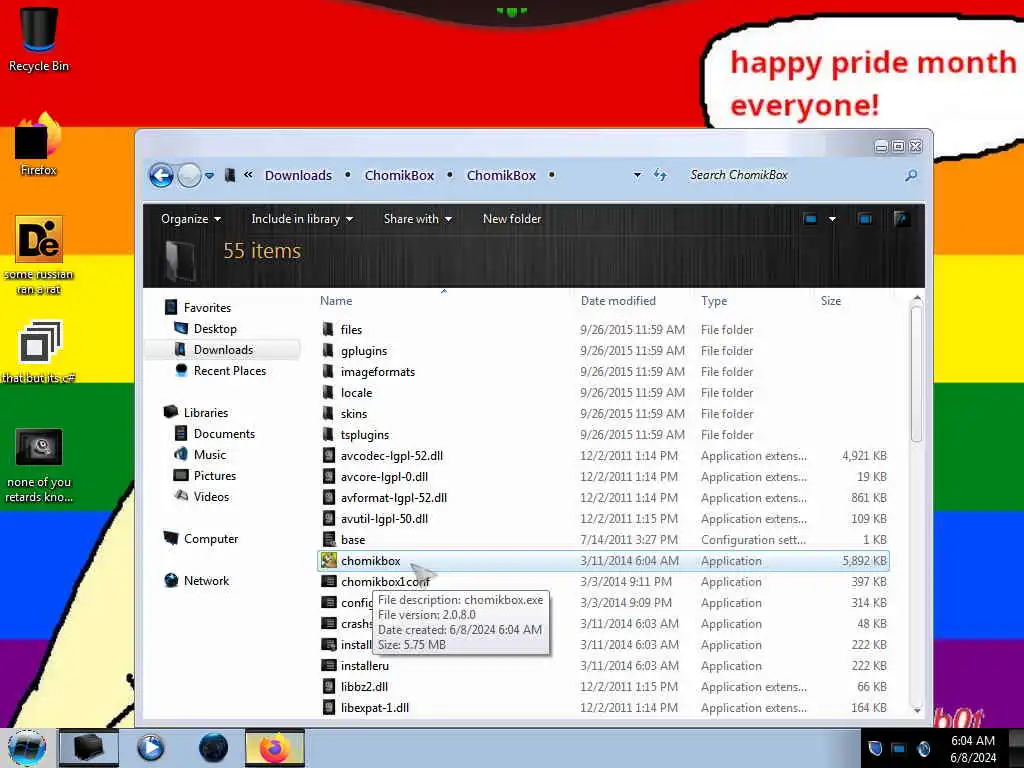The image size is (1024, 768).
Task: Open the Organize menu
Action: click(x=191, y=219)
